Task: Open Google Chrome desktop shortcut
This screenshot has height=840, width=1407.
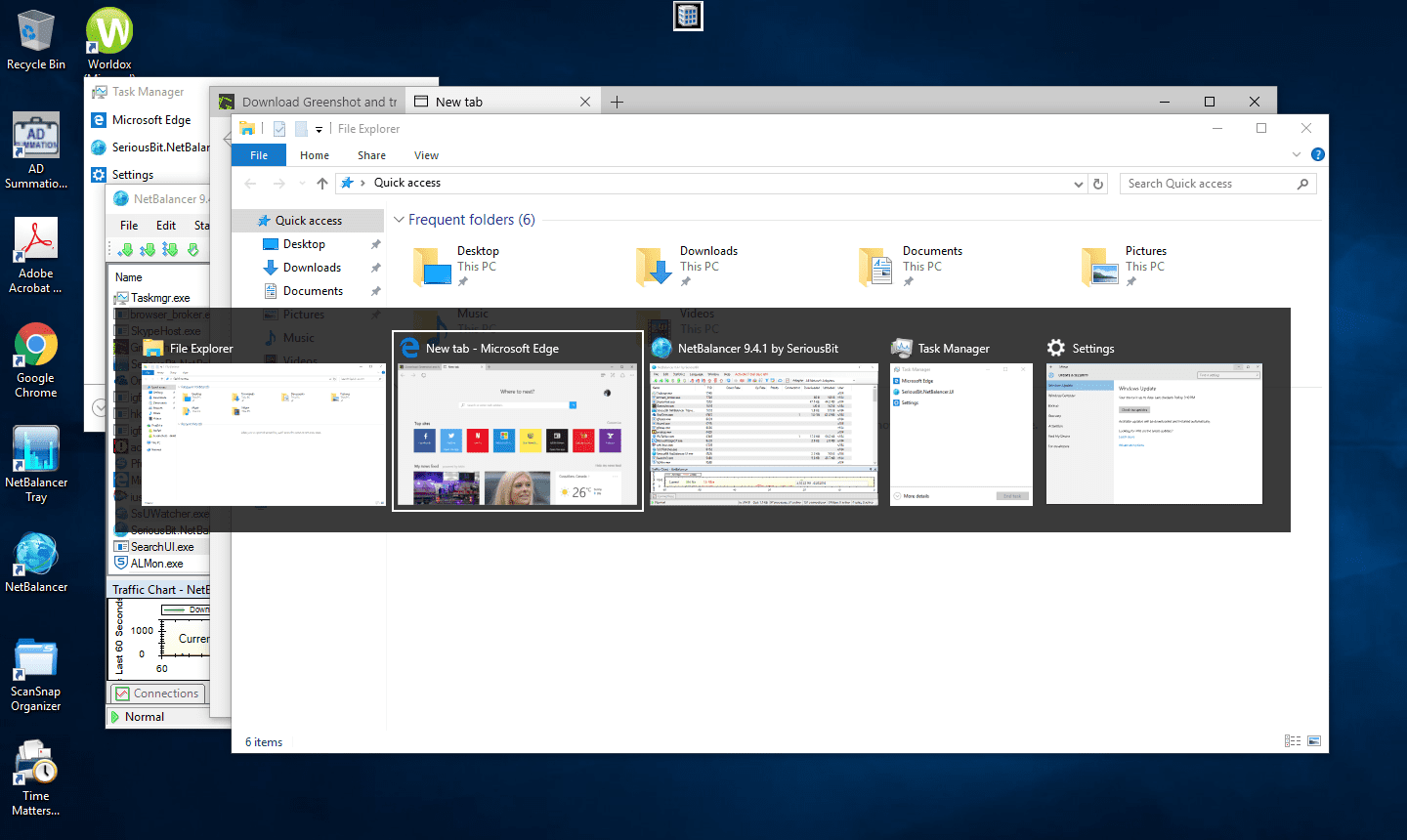Action: coord(36,359)
